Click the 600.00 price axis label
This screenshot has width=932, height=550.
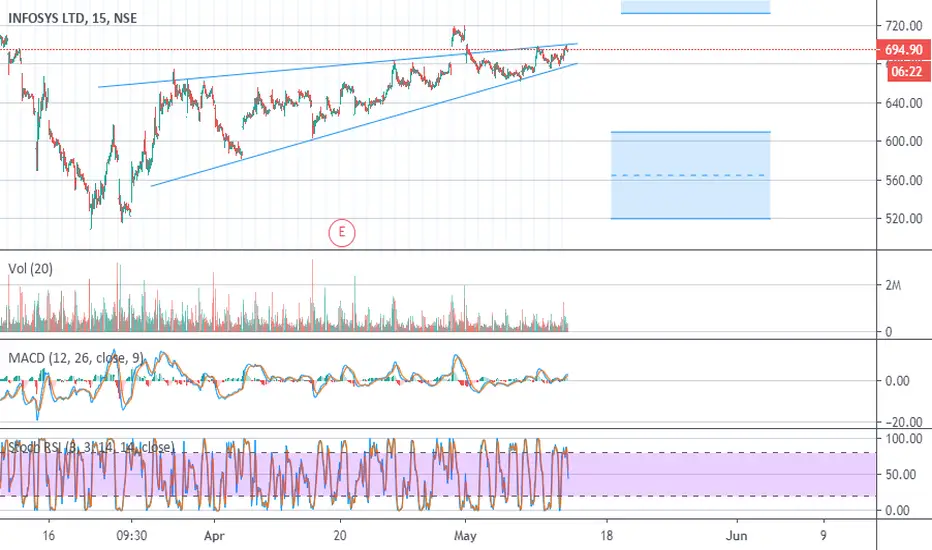pos(903,142)
